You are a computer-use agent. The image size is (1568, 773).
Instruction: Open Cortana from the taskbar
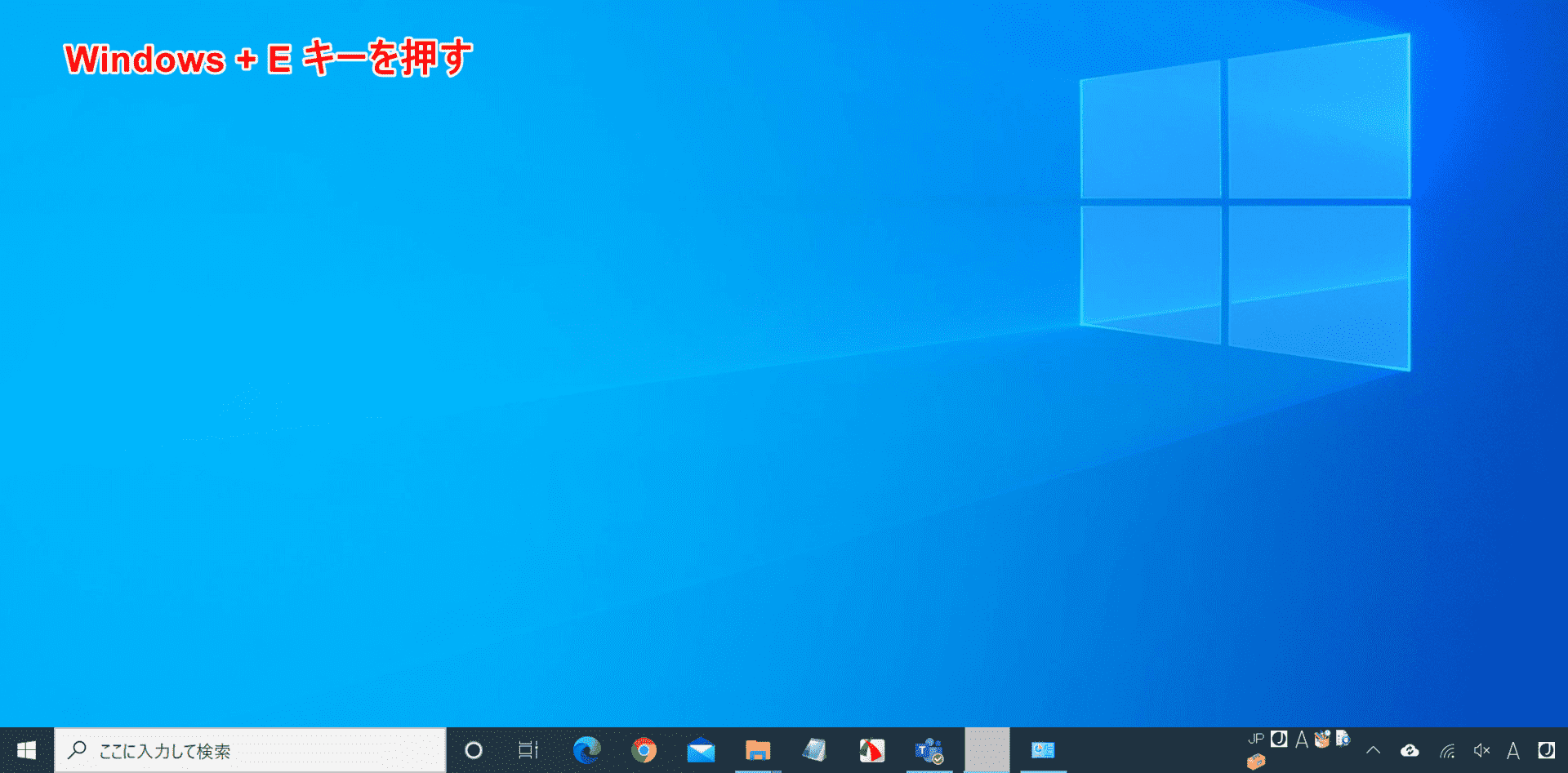(x=474, y=750)
